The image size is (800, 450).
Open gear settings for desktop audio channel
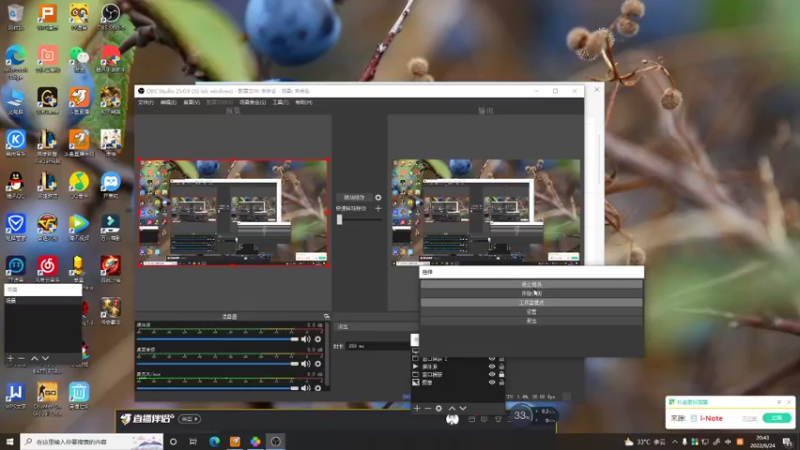coord(318,364)
